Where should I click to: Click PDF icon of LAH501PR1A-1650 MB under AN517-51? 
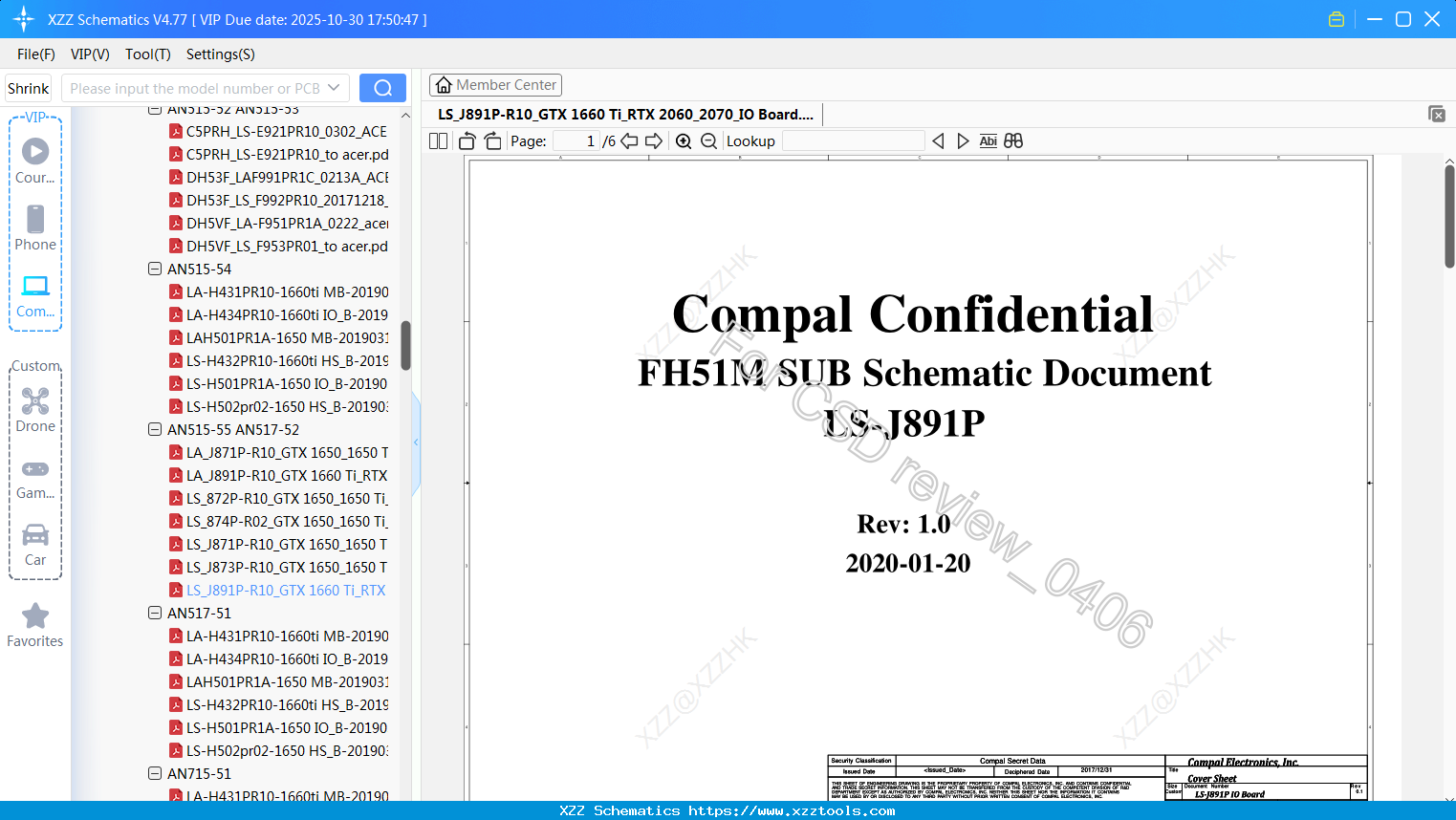tap(176, 681)
